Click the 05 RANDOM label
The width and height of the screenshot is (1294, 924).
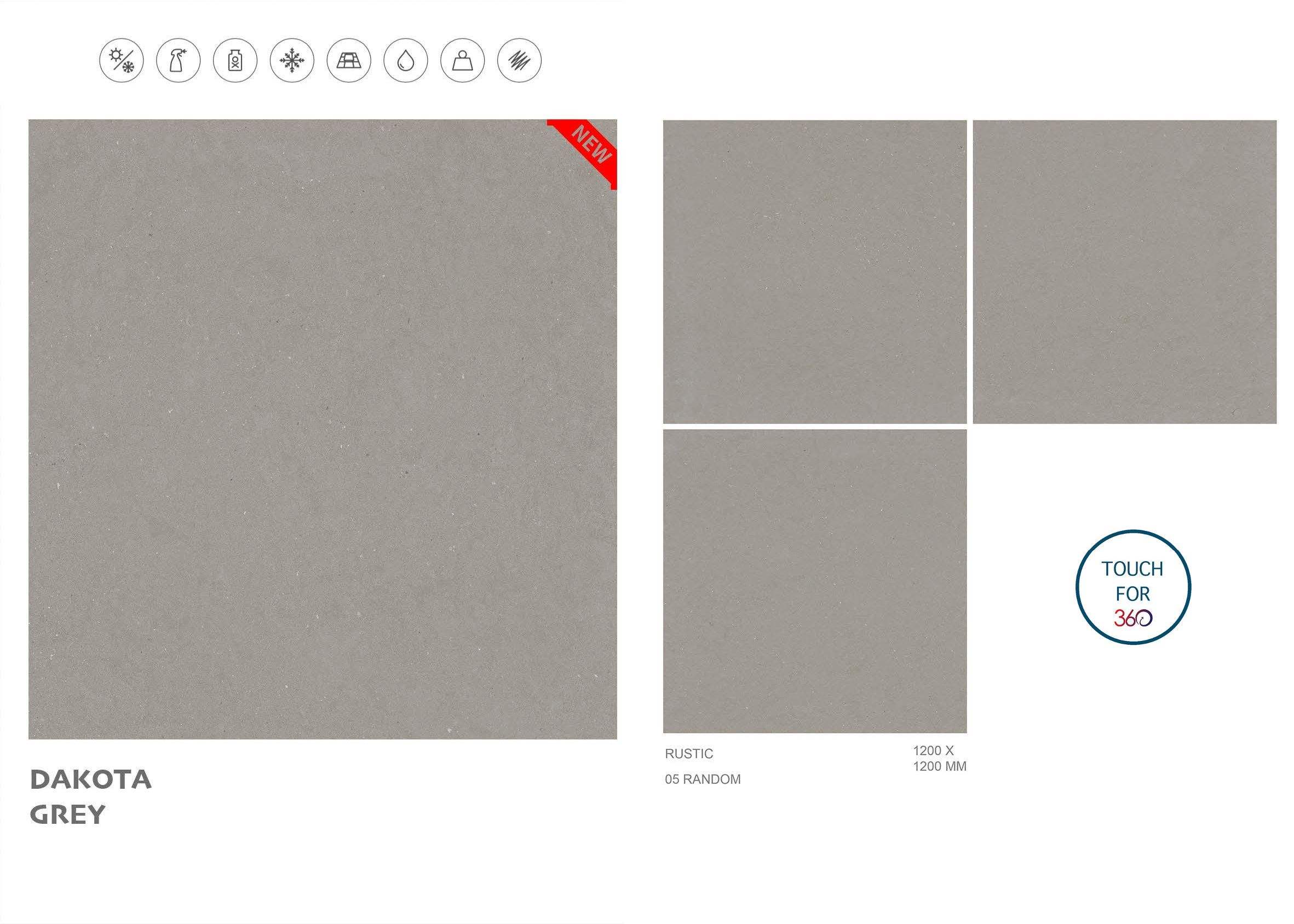pos(703,779)
